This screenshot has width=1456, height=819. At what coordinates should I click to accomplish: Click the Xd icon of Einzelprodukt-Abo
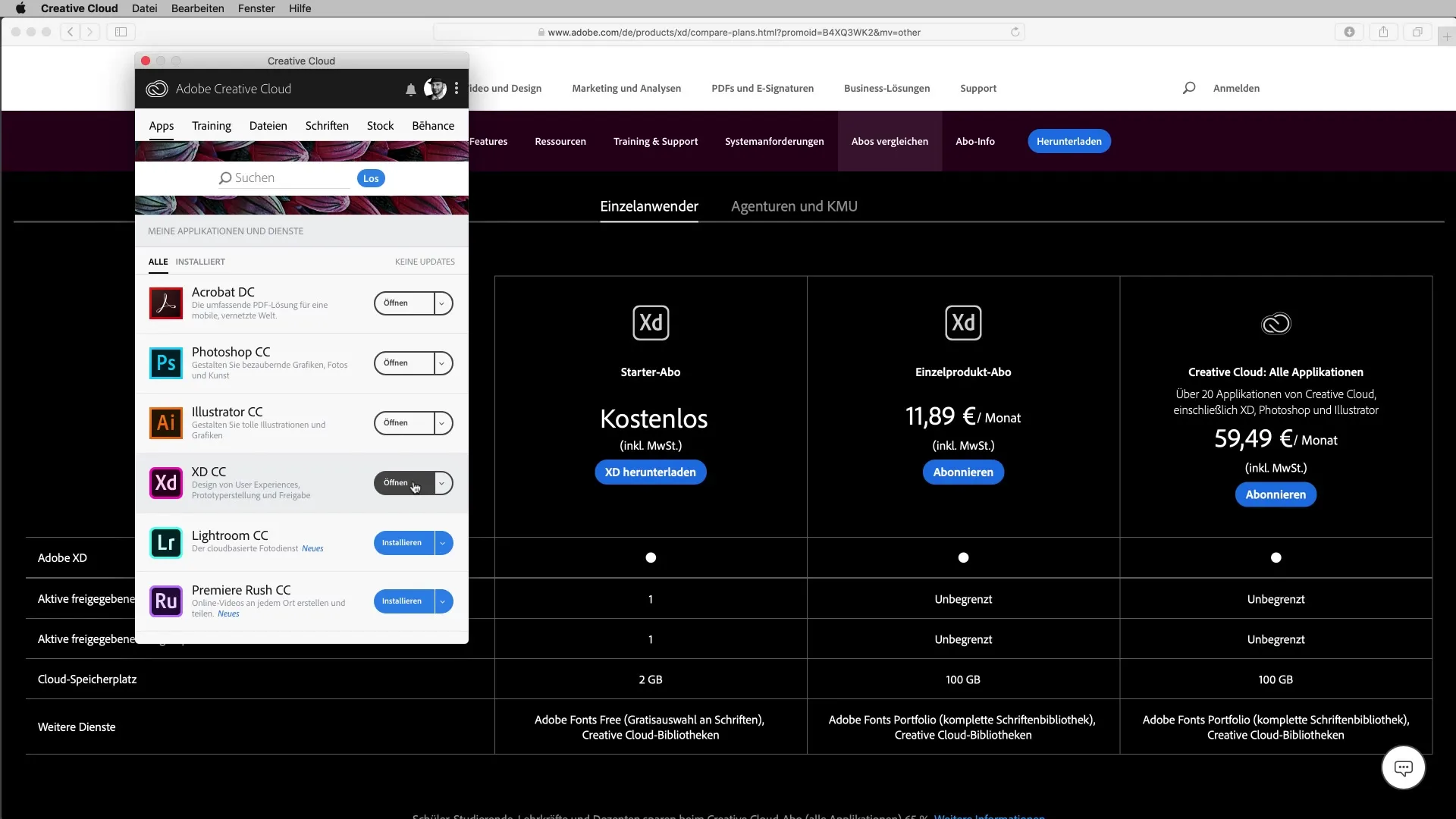(x=963, y=323)
